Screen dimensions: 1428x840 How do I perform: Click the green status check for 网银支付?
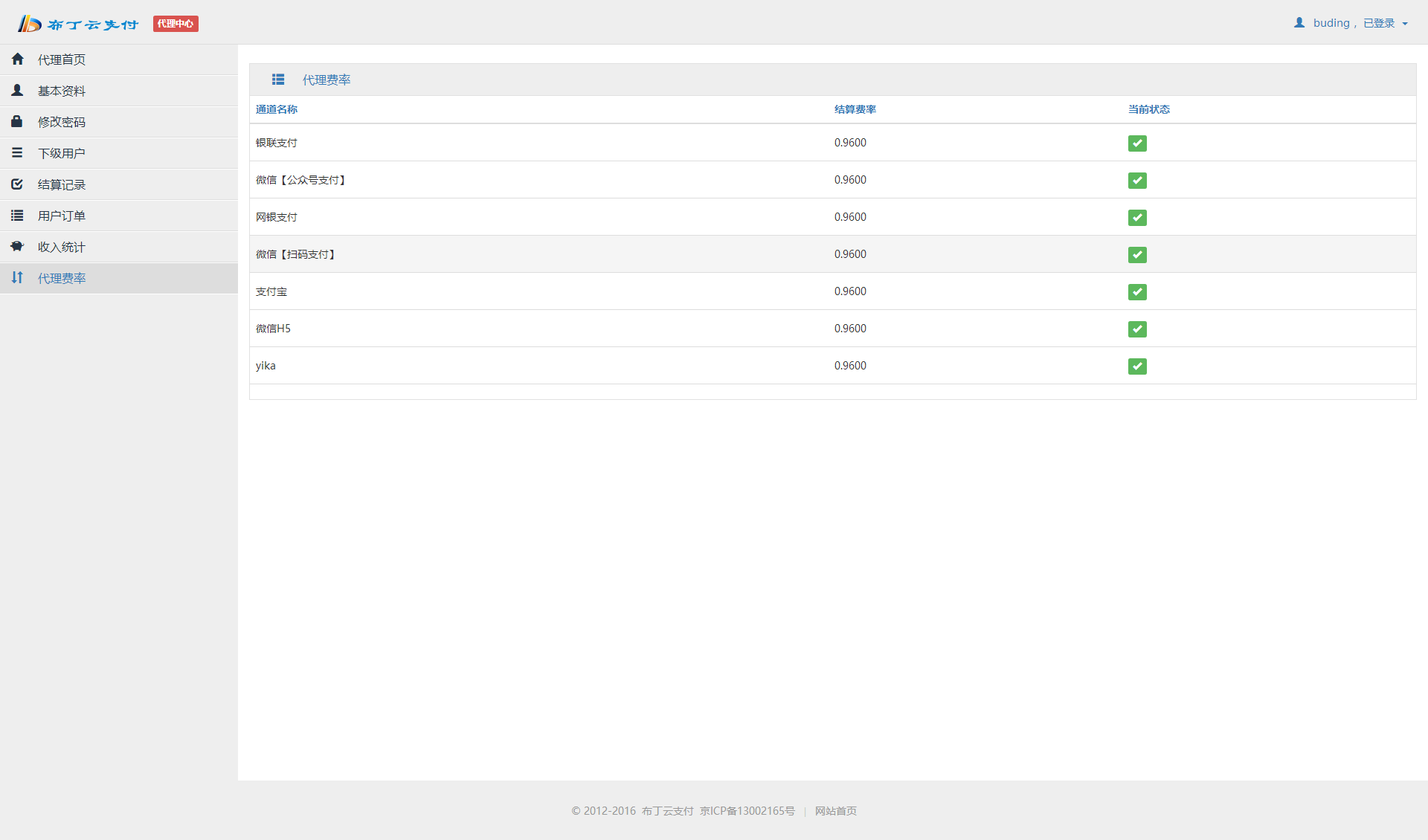click(1137, 218)
